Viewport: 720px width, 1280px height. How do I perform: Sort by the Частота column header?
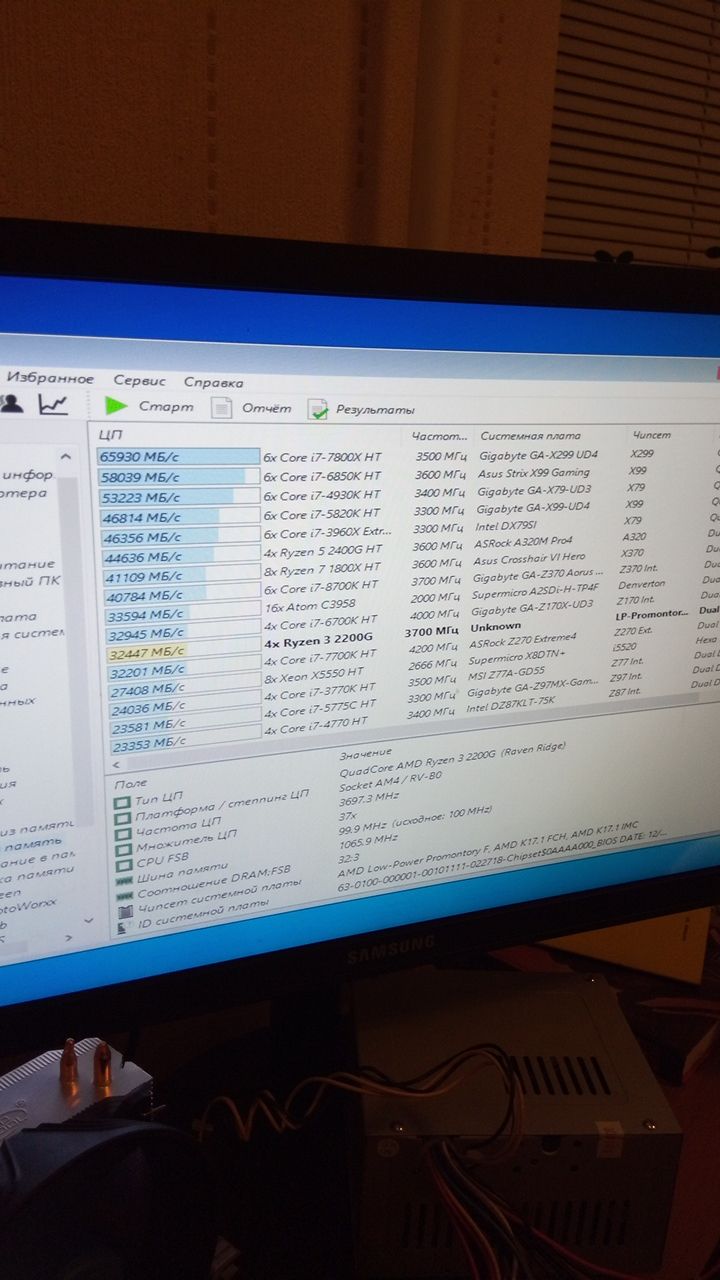(439, 436)
